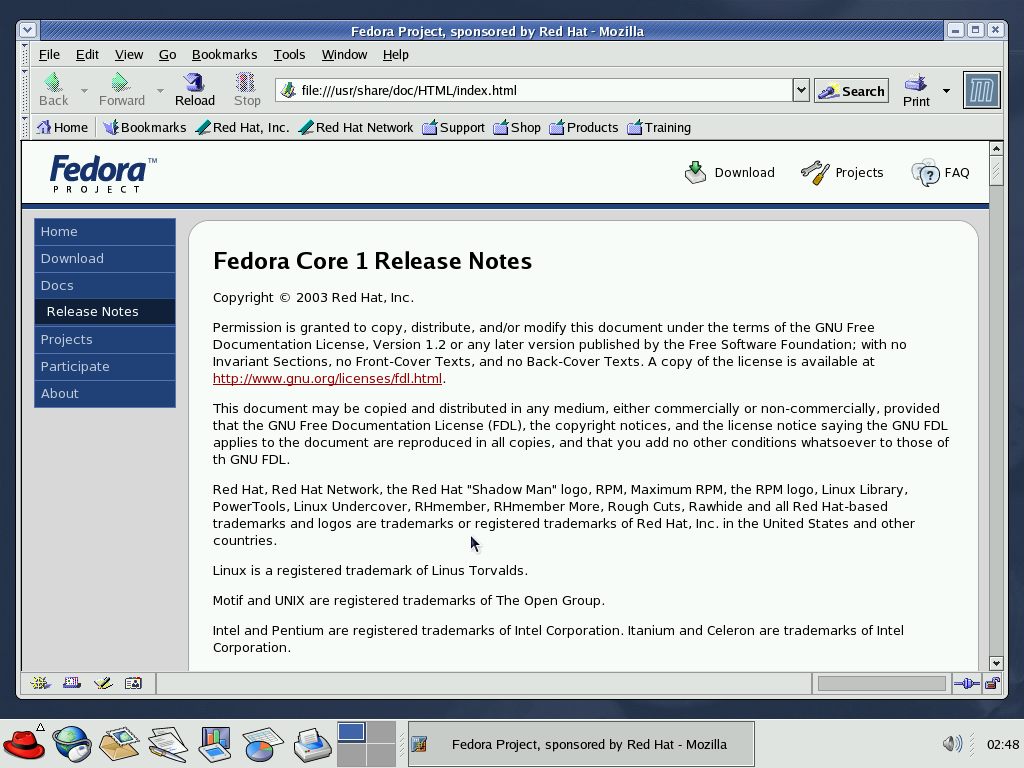1024x768 pixels.
Task: Click the Search button
Action: pos(851,91)
